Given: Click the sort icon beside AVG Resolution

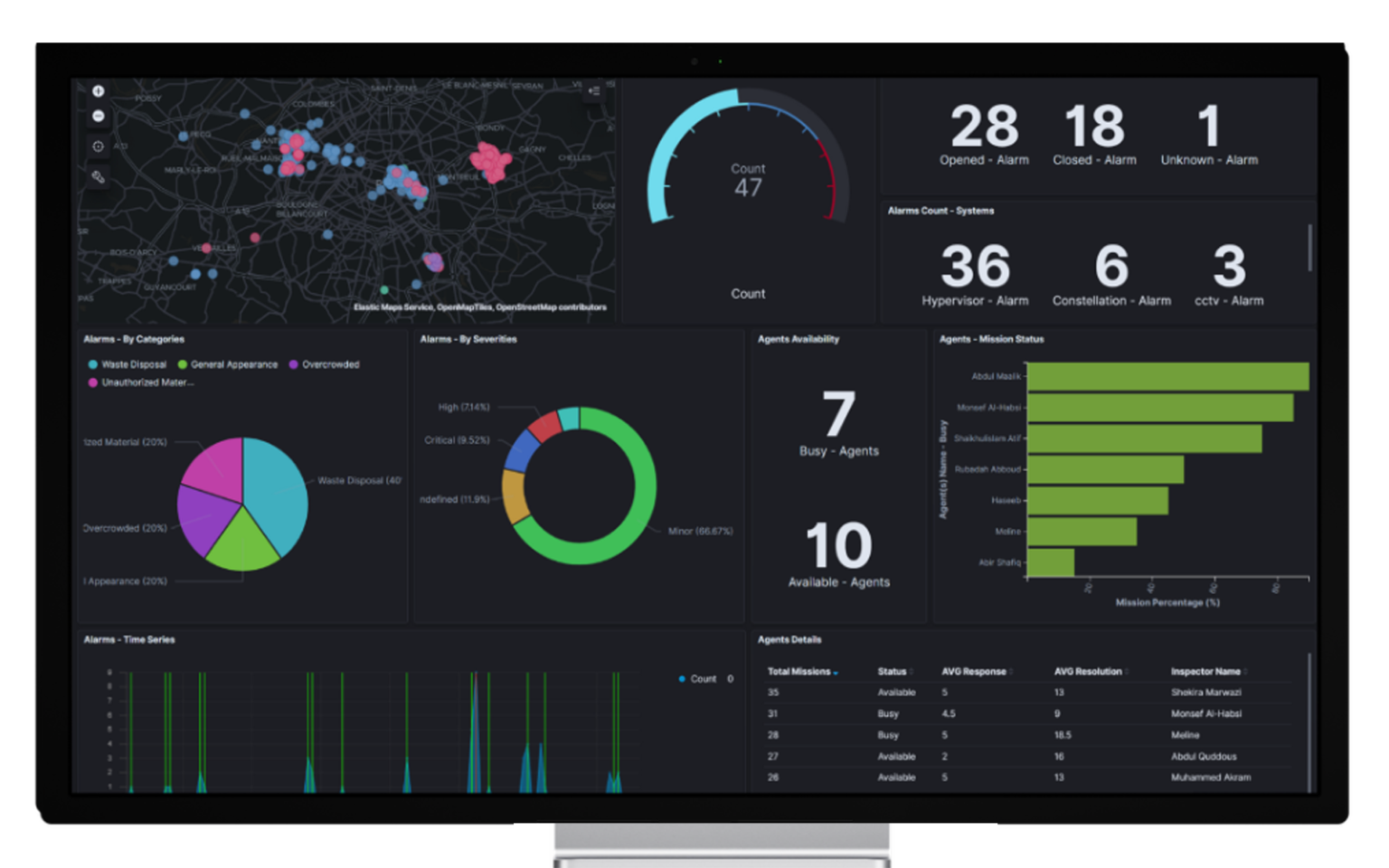Looking at the screenshot, I should point(1127,671).
